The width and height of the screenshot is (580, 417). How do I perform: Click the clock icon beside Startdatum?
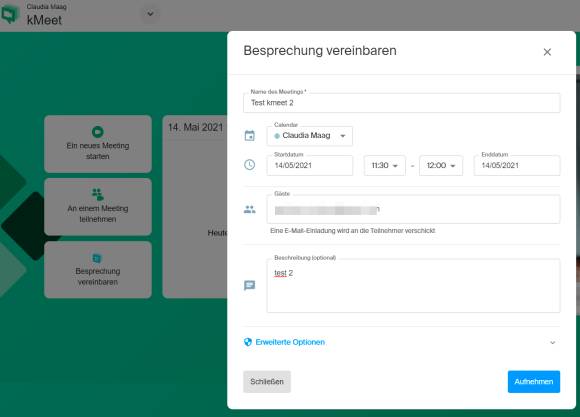click(250, 165)
